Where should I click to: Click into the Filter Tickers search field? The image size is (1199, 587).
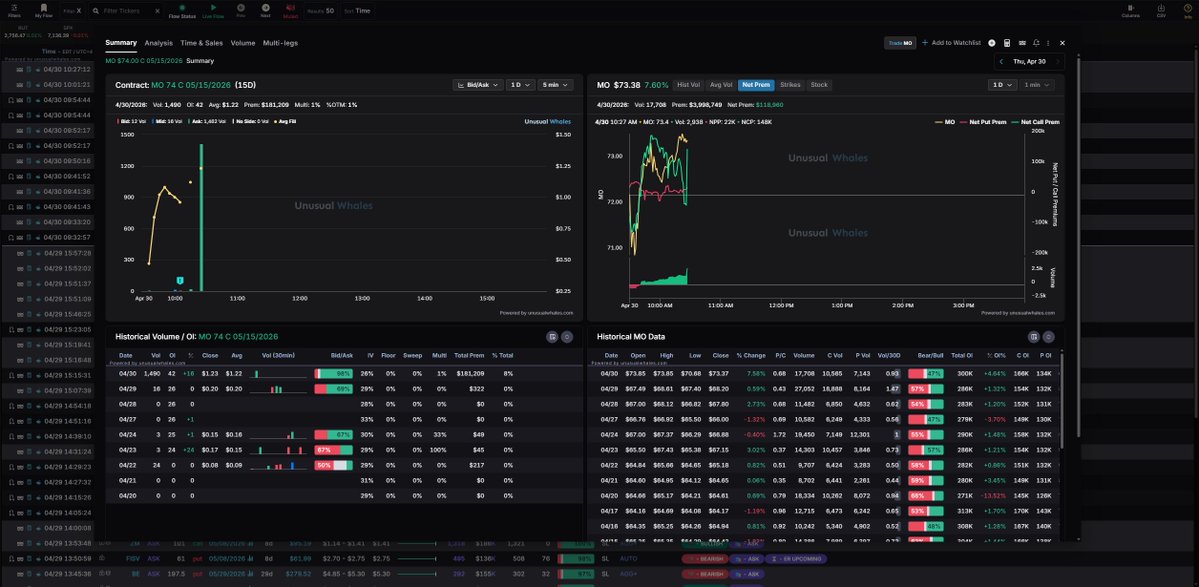(x=126, y=11)
